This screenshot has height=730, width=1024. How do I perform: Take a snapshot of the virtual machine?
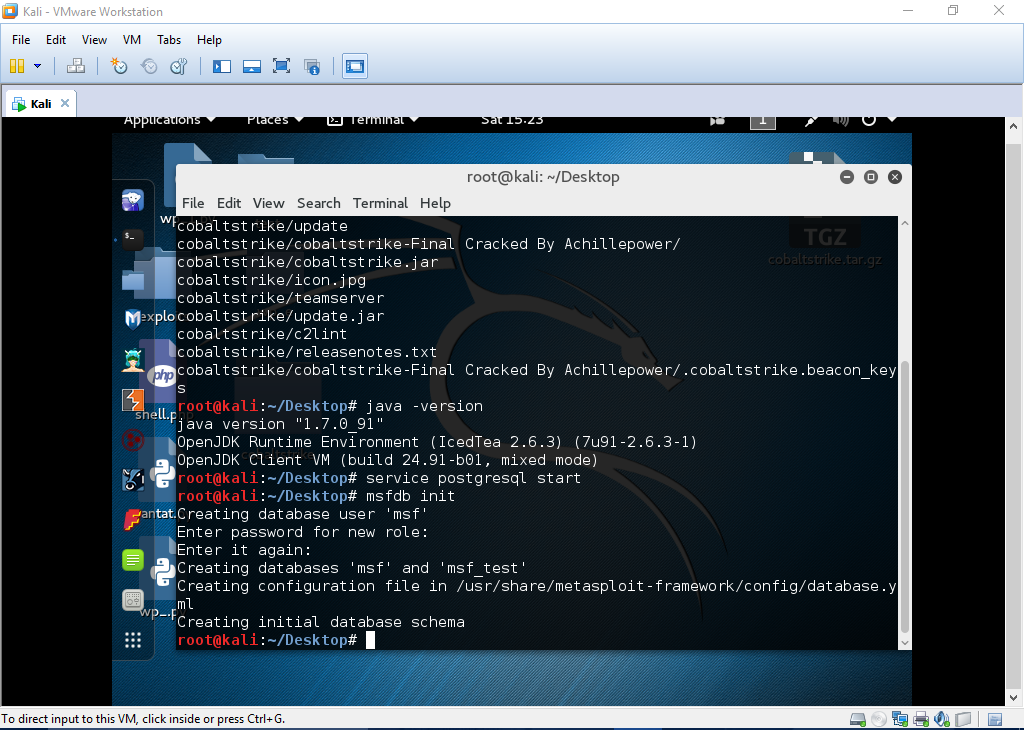119,66
